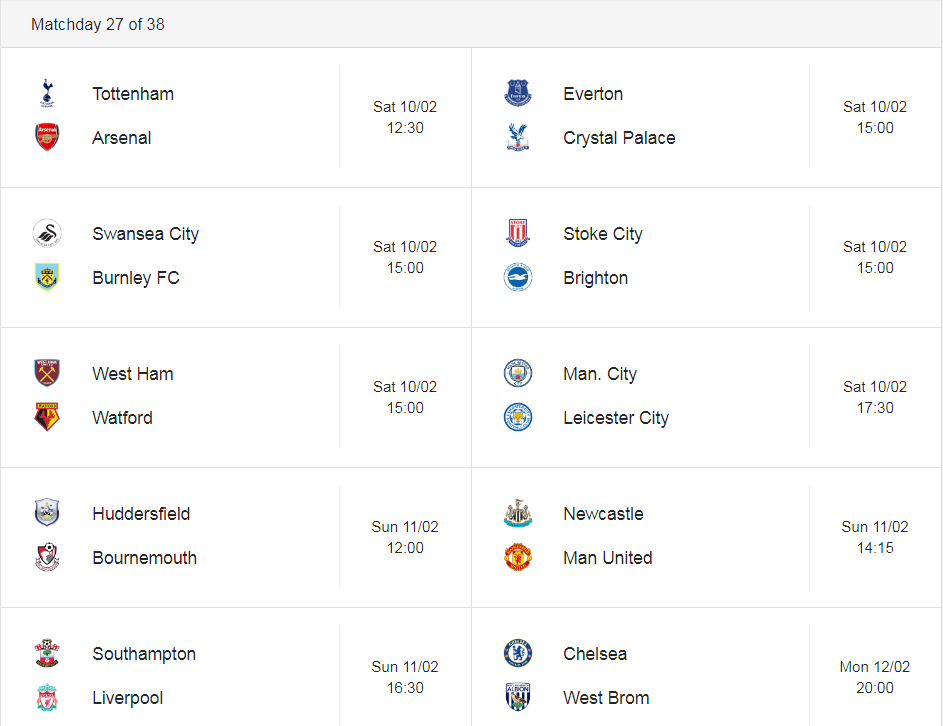The width and height of the screenshot is (943, 726).
Task: Open the Southampton team link
Action: pyautogui.click(x=144, y=654)
